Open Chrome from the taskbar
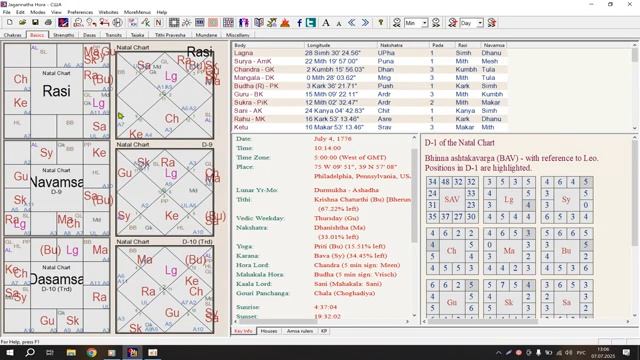This screenshot has width=640, height=360. click(91, 352)
